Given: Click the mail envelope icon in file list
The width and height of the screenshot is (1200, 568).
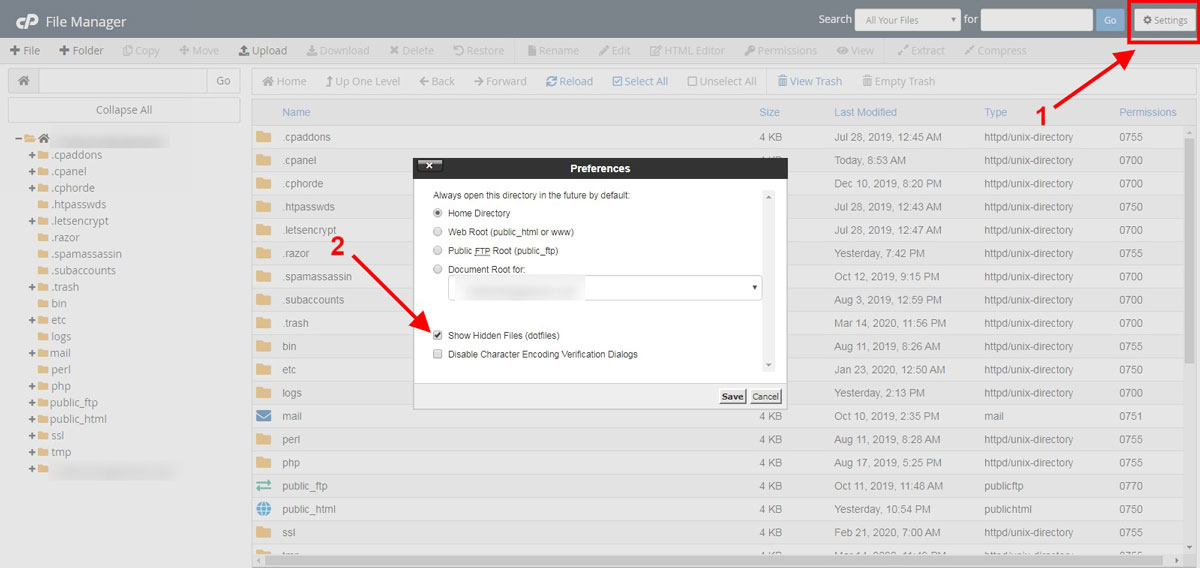Looking at the screenshot, I should [264, 415].
